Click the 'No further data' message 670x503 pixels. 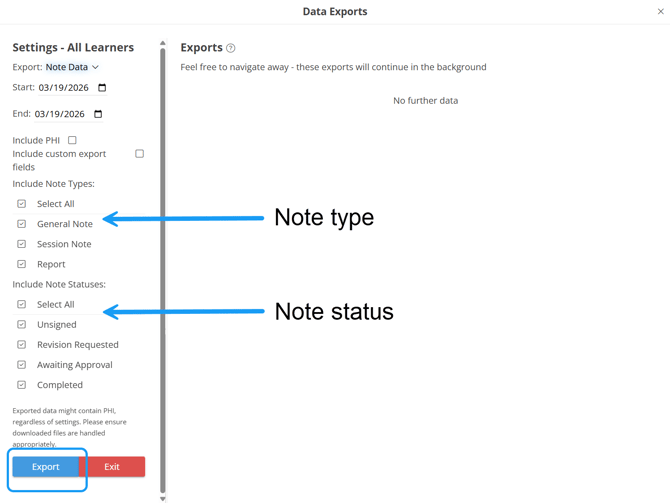(426, 101)
